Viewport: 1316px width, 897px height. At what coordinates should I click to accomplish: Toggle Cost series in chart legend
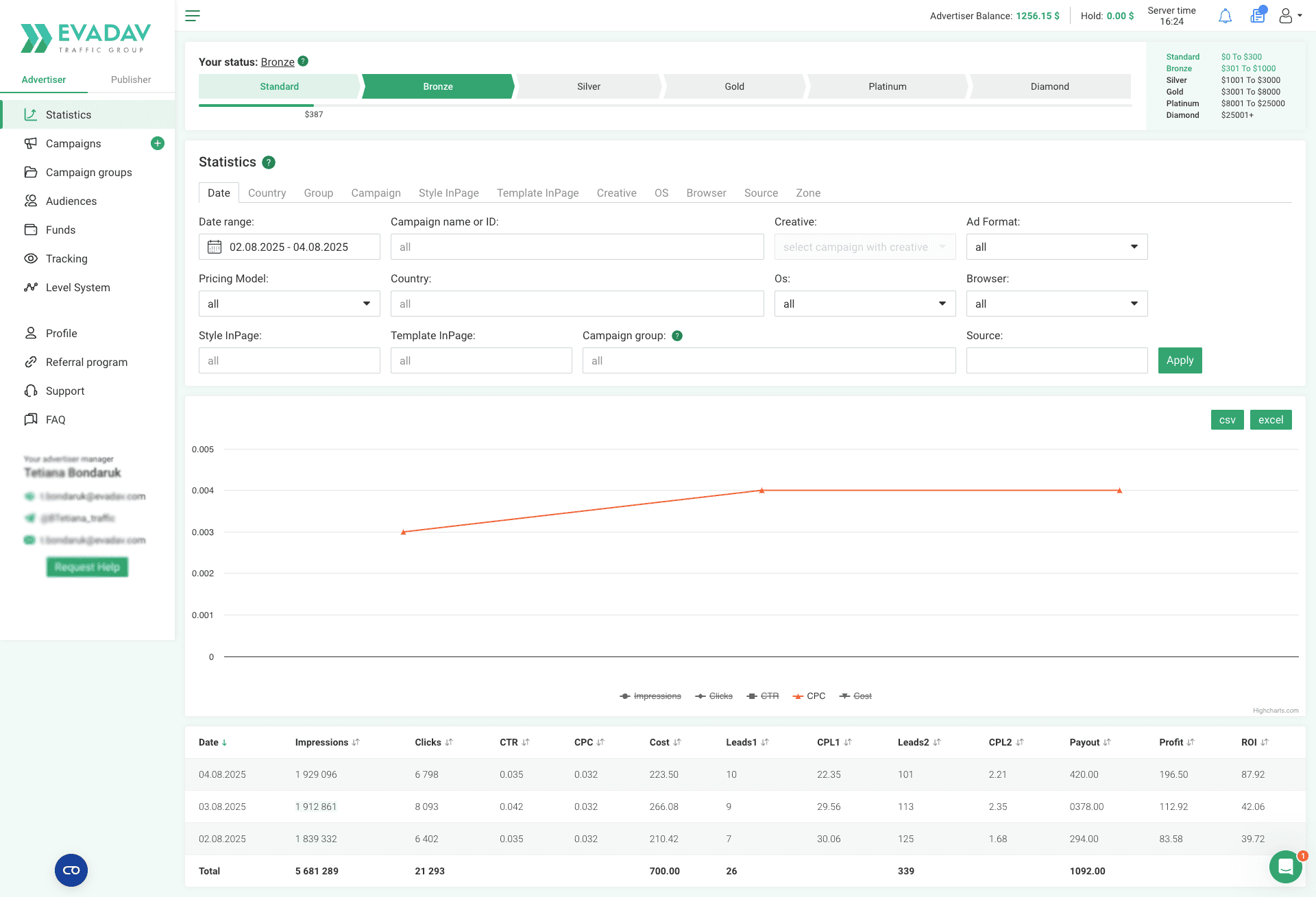pyautogui.click(x=855, y=696)
